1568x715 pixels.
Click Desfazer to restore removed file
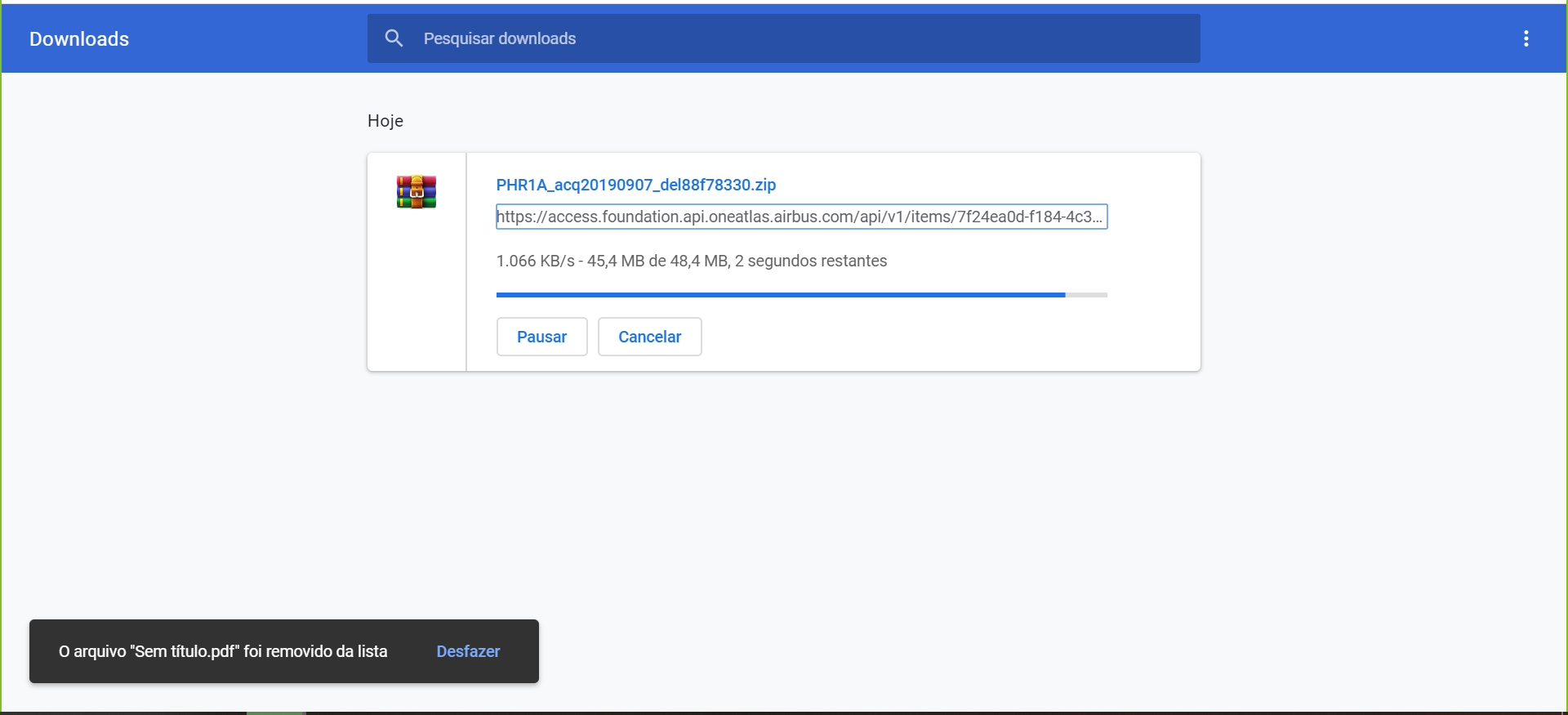[x=468, y=651]
